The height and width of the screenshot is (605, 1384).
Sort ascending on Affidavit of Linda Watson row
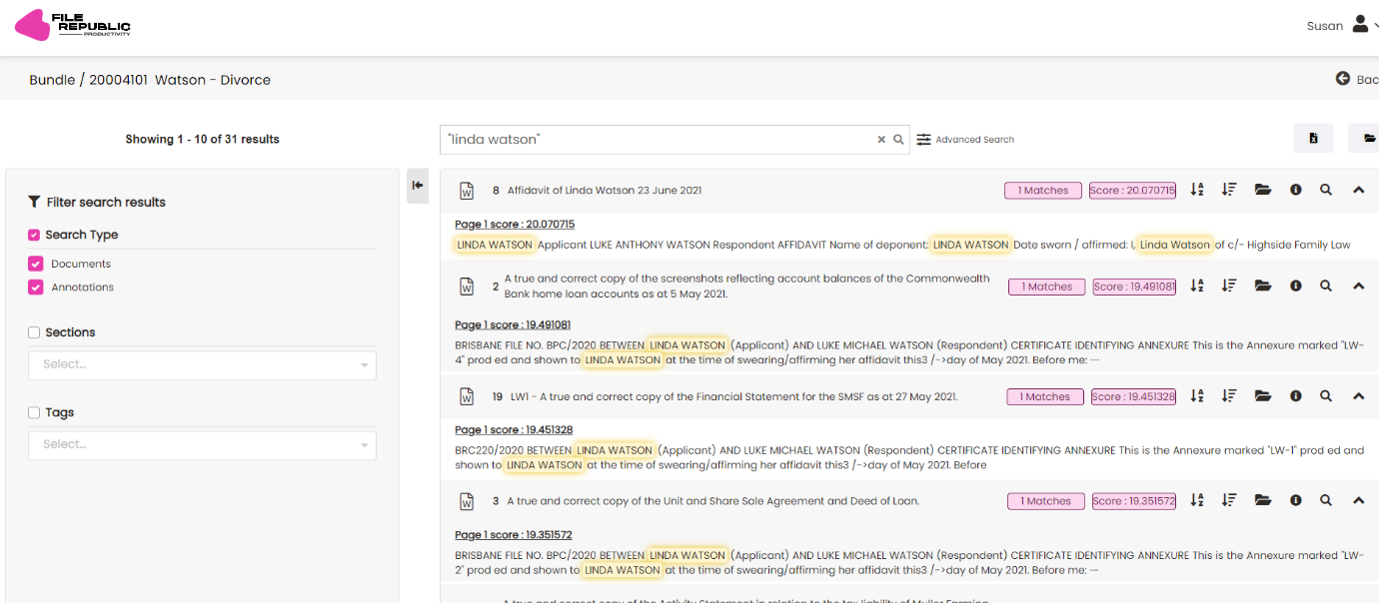coord(1197,190)
